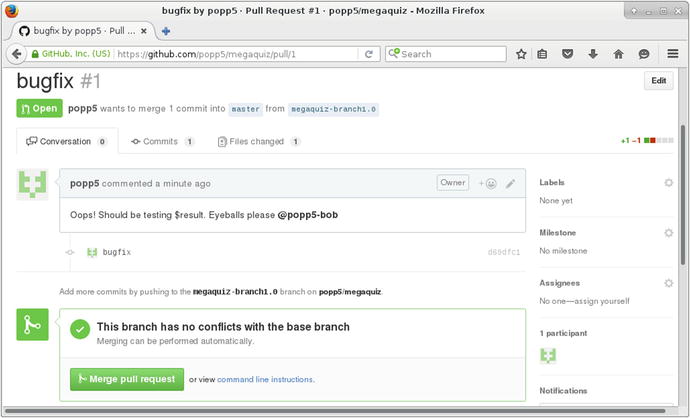Close the bugfix browser tab

[143, 31]
